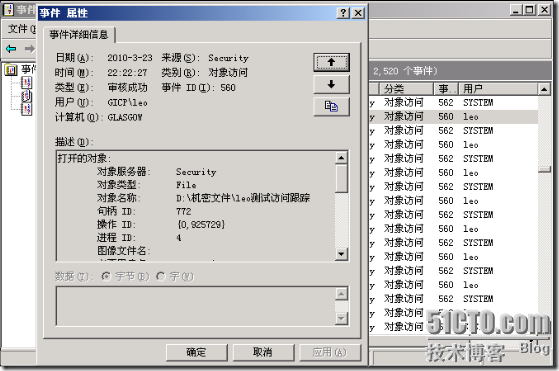Open the first log icon in the tree

27,83
